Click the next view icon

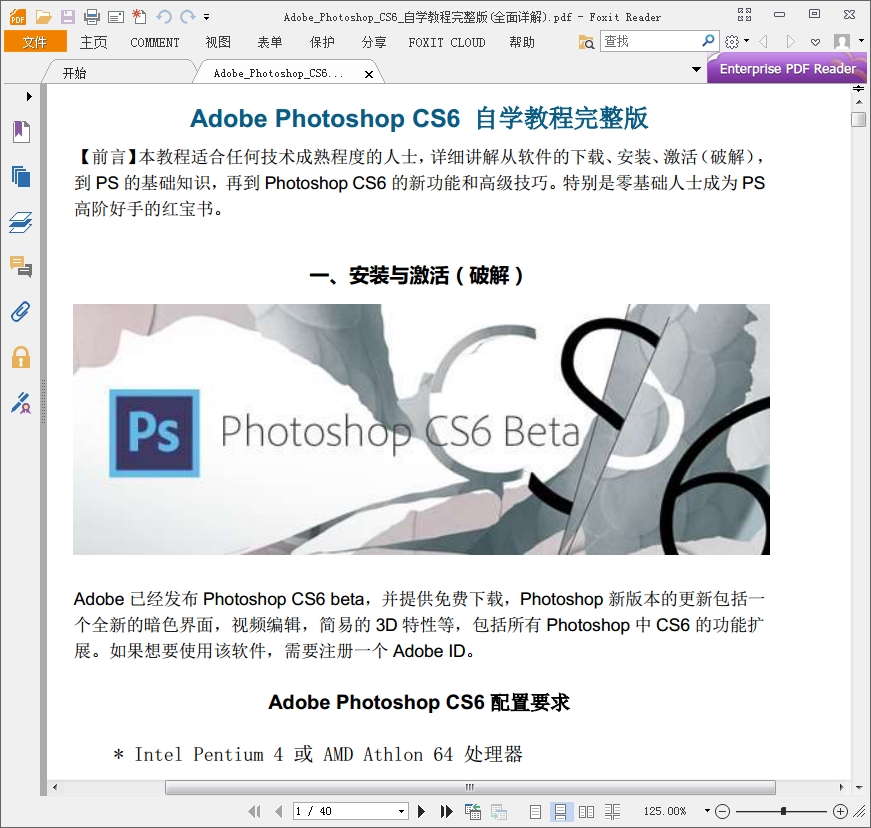(x=498, y=812)
